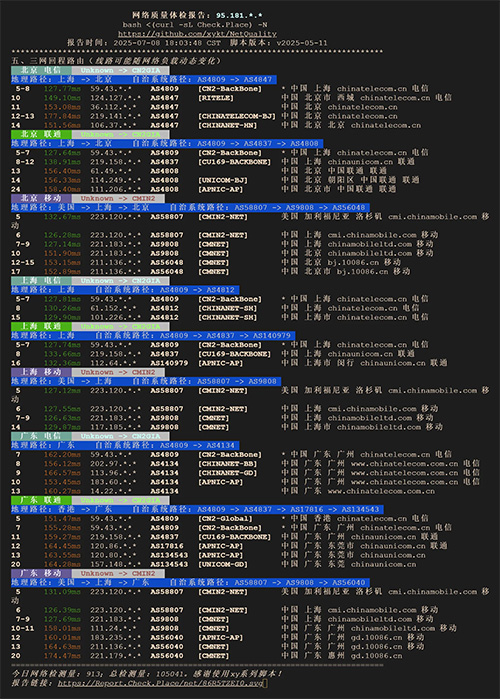Screen dimensions: 500x699
Task: Select the 广东 电信 section label
Action: coord(41,436)
